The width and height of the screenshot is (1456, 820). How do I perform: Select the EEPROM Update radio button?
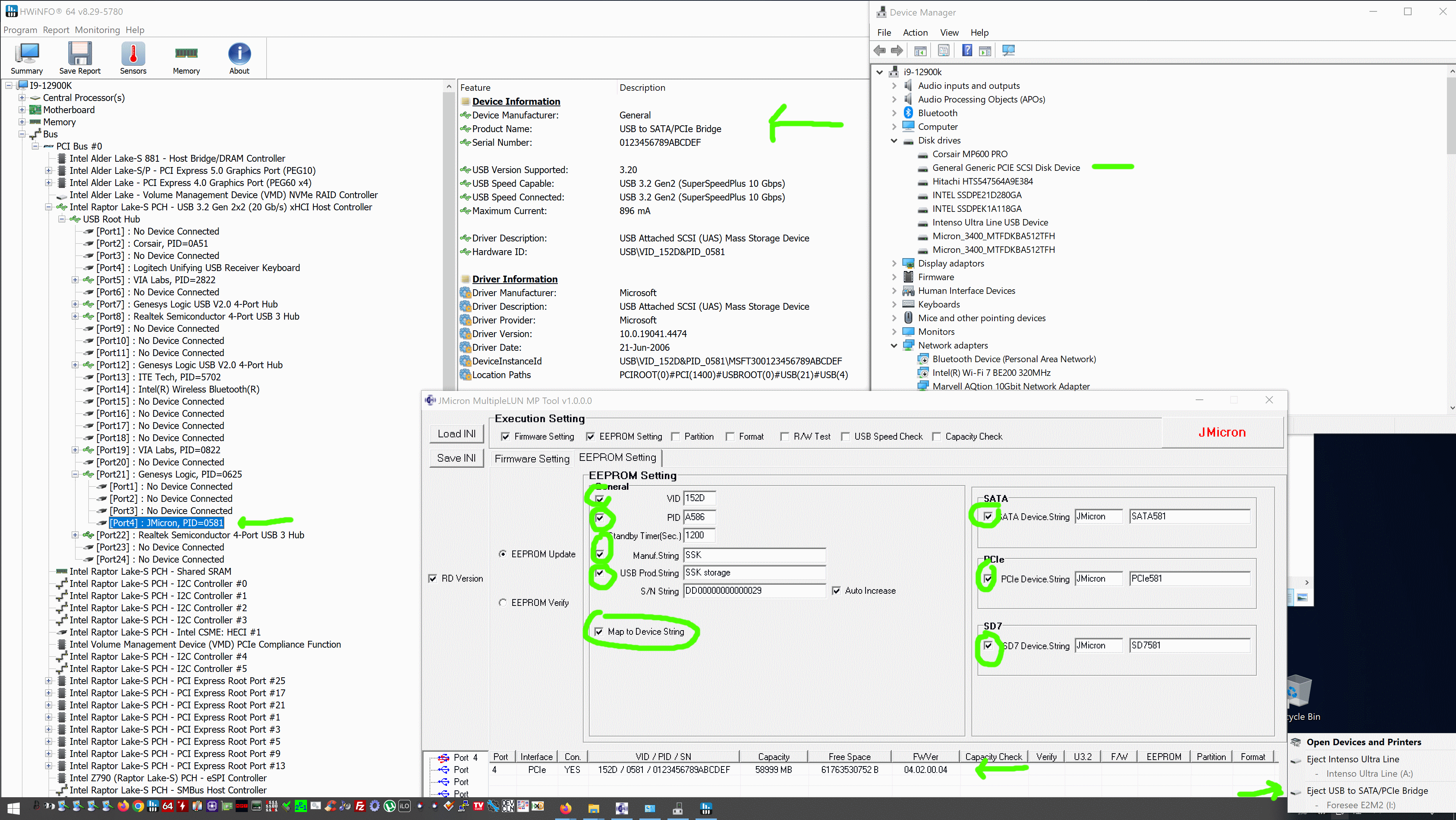tap(502, 554)
